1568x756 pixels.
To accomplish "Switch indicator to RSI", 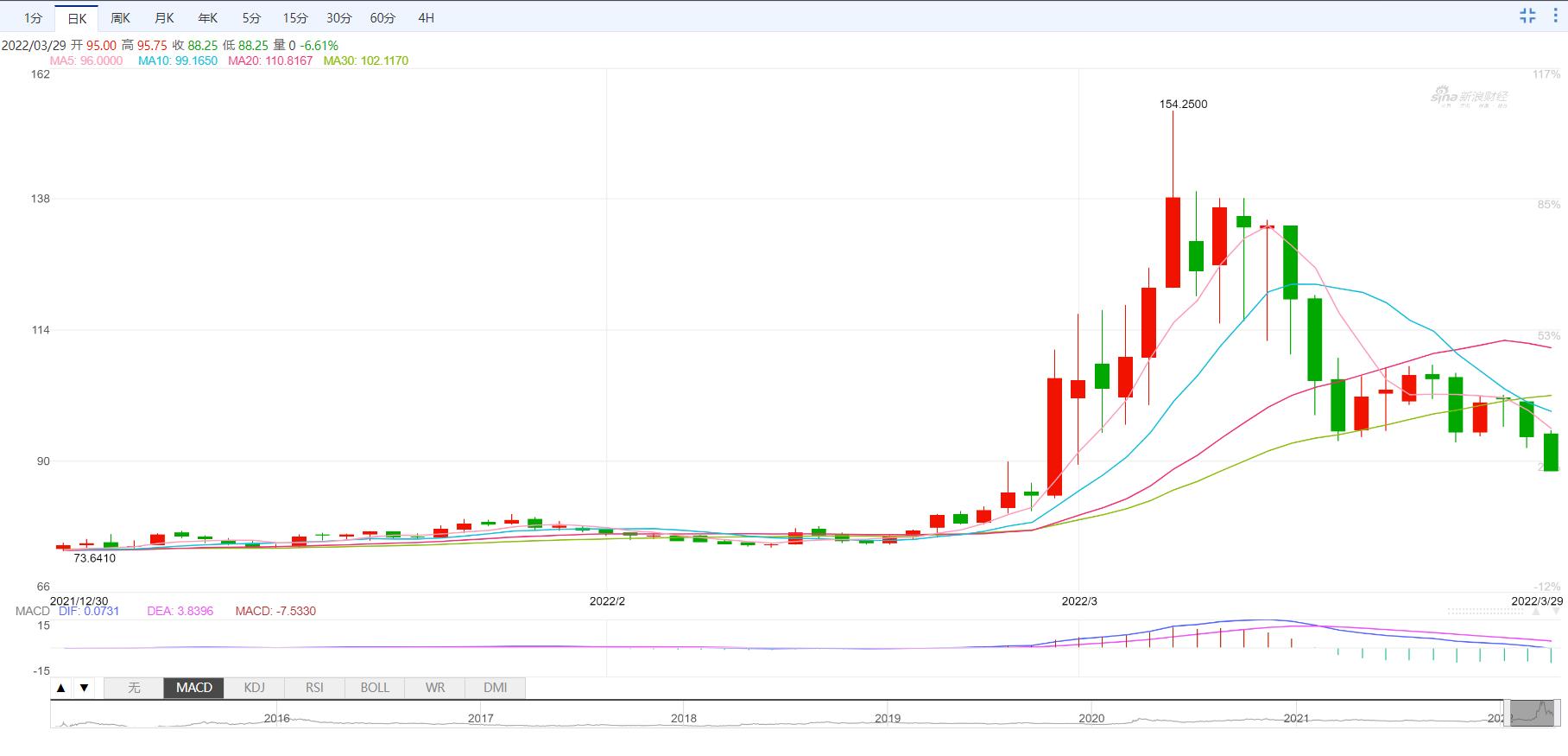I will point(314,688).
